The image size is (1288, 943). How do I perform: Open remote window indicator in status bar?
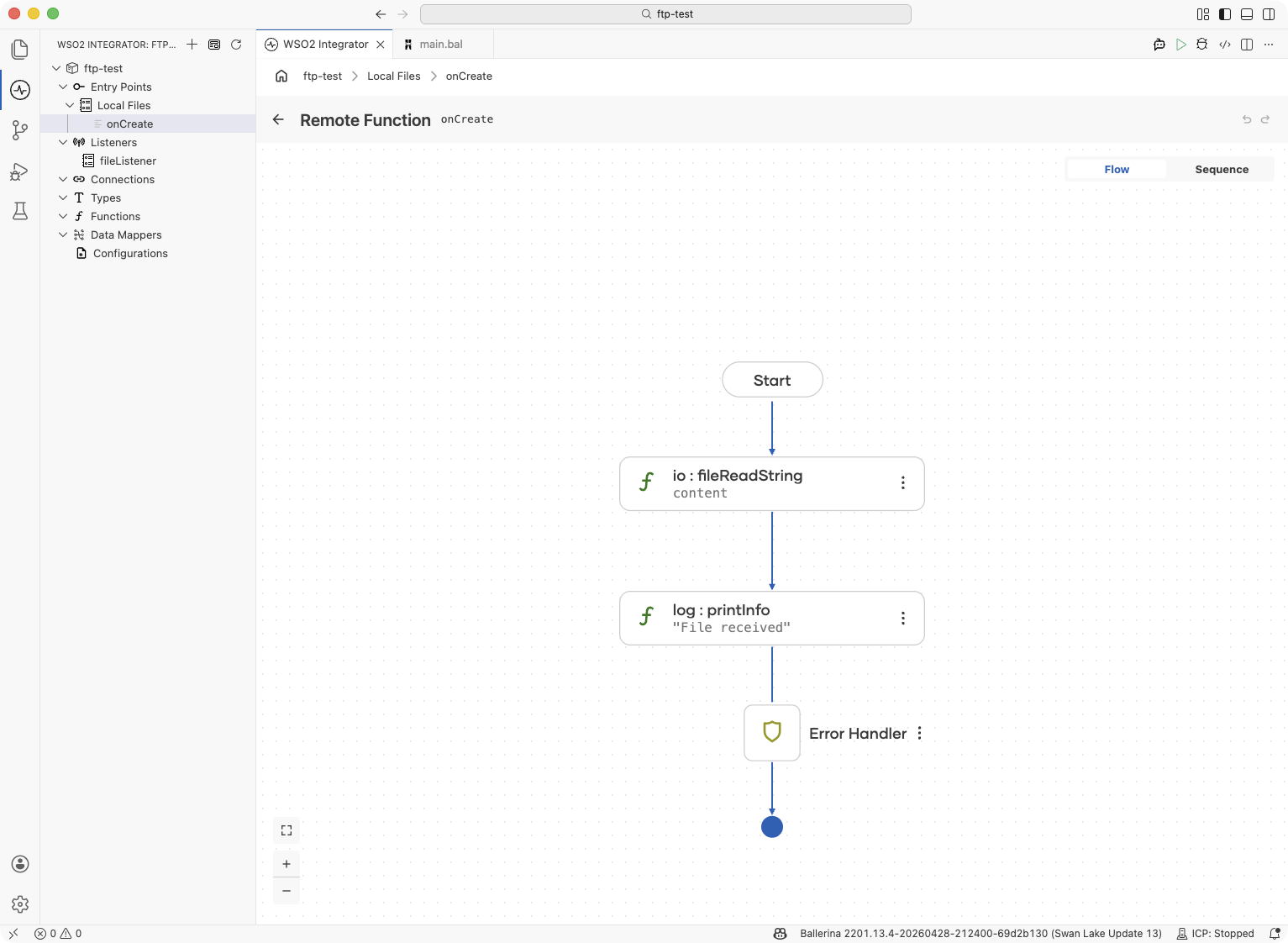coord(13,934)
